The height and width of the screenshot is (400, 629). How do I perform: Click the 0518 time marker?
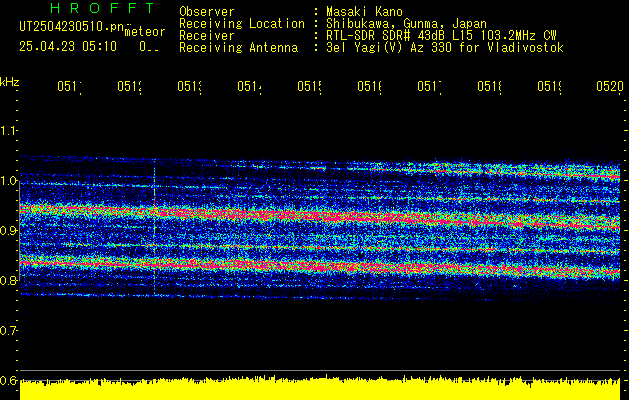click(x=490, y=86)
